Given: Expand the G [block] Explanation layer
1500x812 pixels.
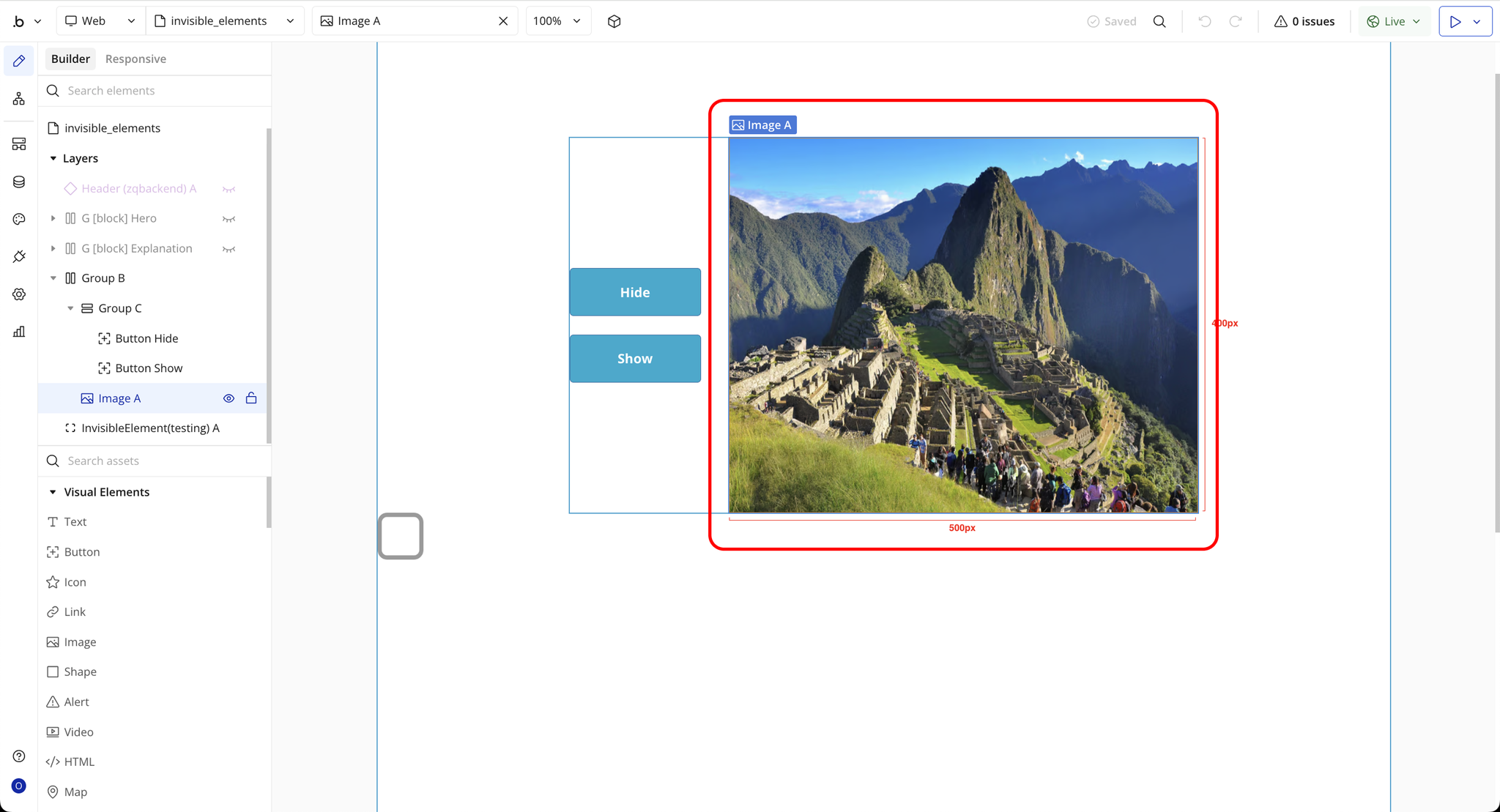Looking at the screenshot, I should click(53, 249).
